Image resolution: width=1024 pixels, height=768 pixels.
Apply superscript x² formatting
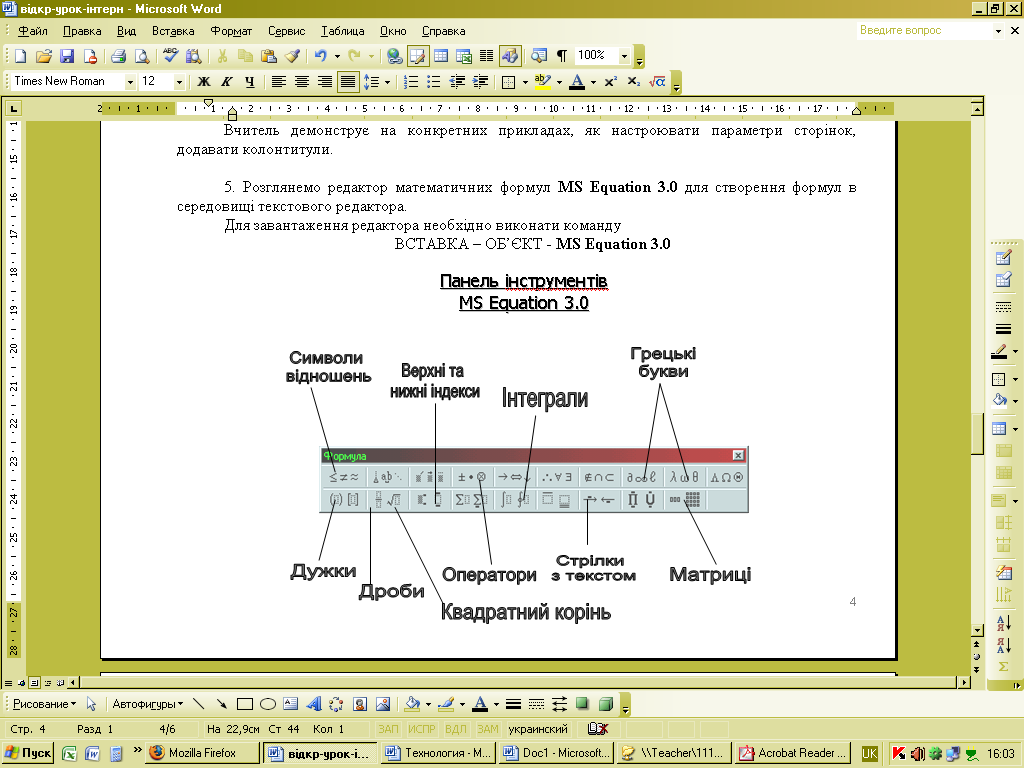pyautogui.click(x=610, y=82)
